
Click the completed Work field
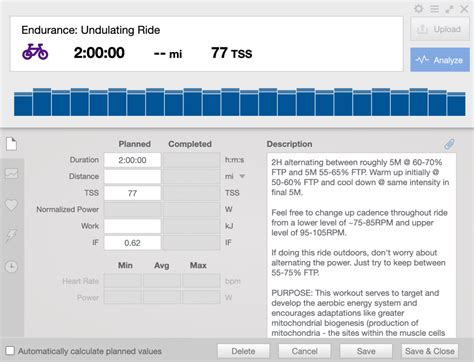(x=192, y=226)
